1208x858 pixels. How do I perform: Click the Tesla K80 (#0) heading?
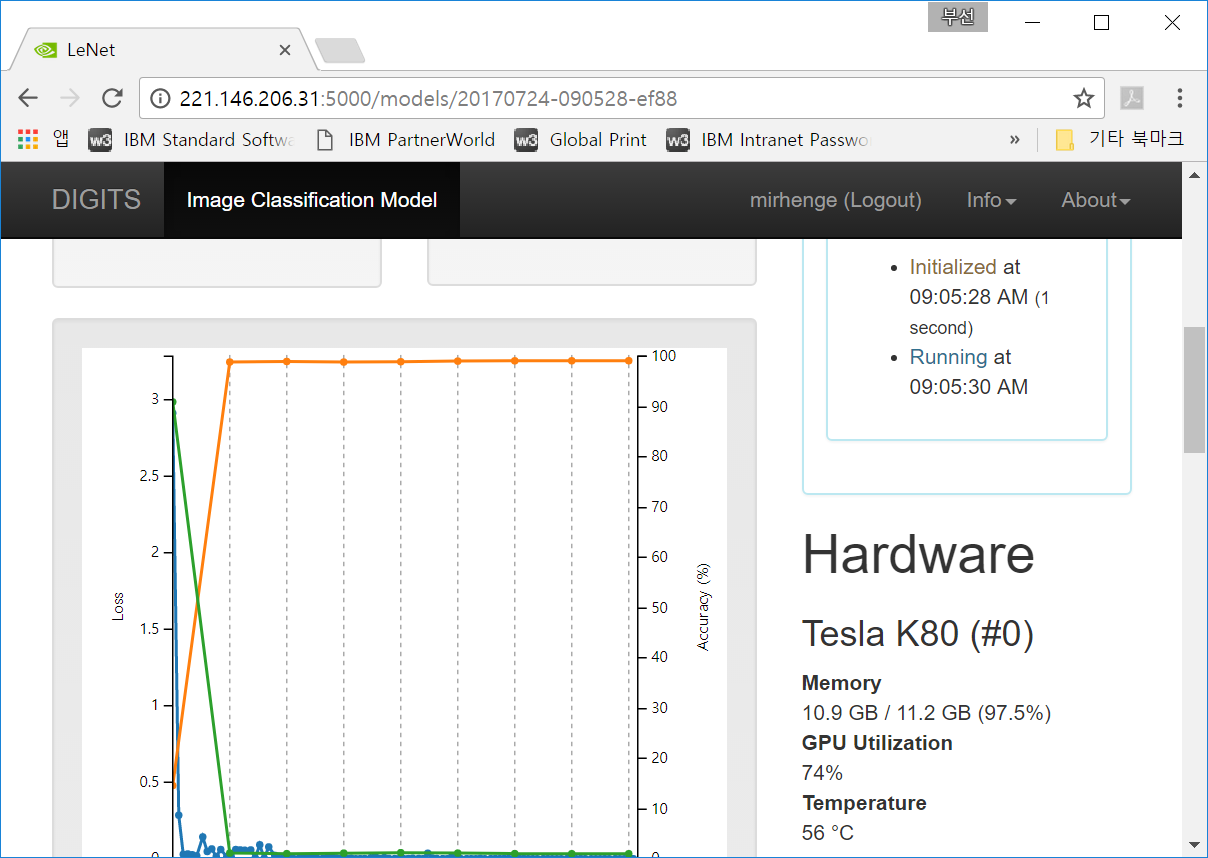pyautogui.click(x=917, y=634)
